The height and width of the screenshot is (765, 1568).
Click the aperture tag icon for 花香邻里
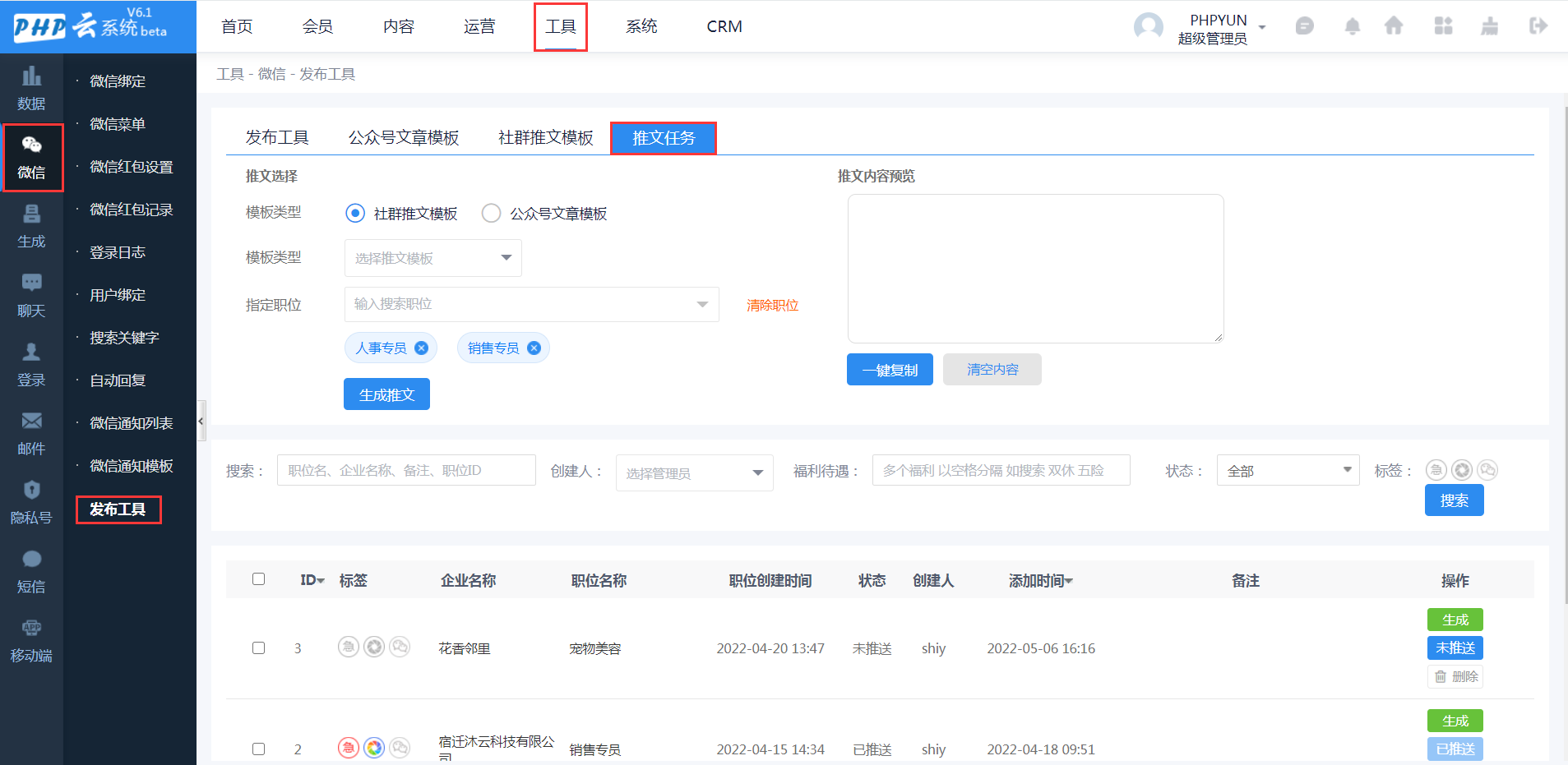[x=374, y=647]
